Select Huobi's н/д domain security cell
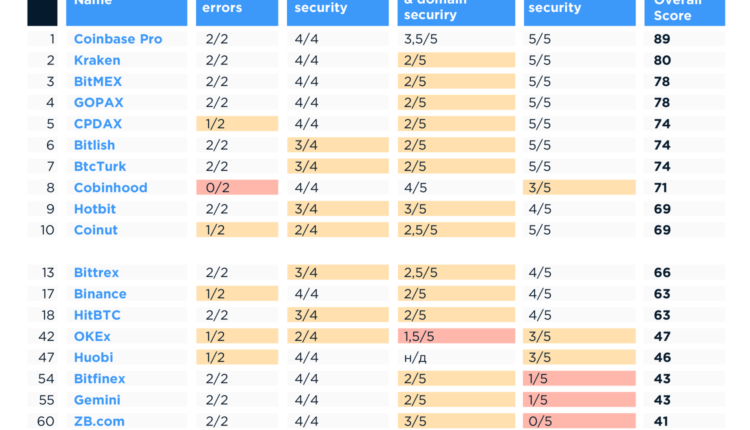This screenshot has height=430, width=750. 455,357
